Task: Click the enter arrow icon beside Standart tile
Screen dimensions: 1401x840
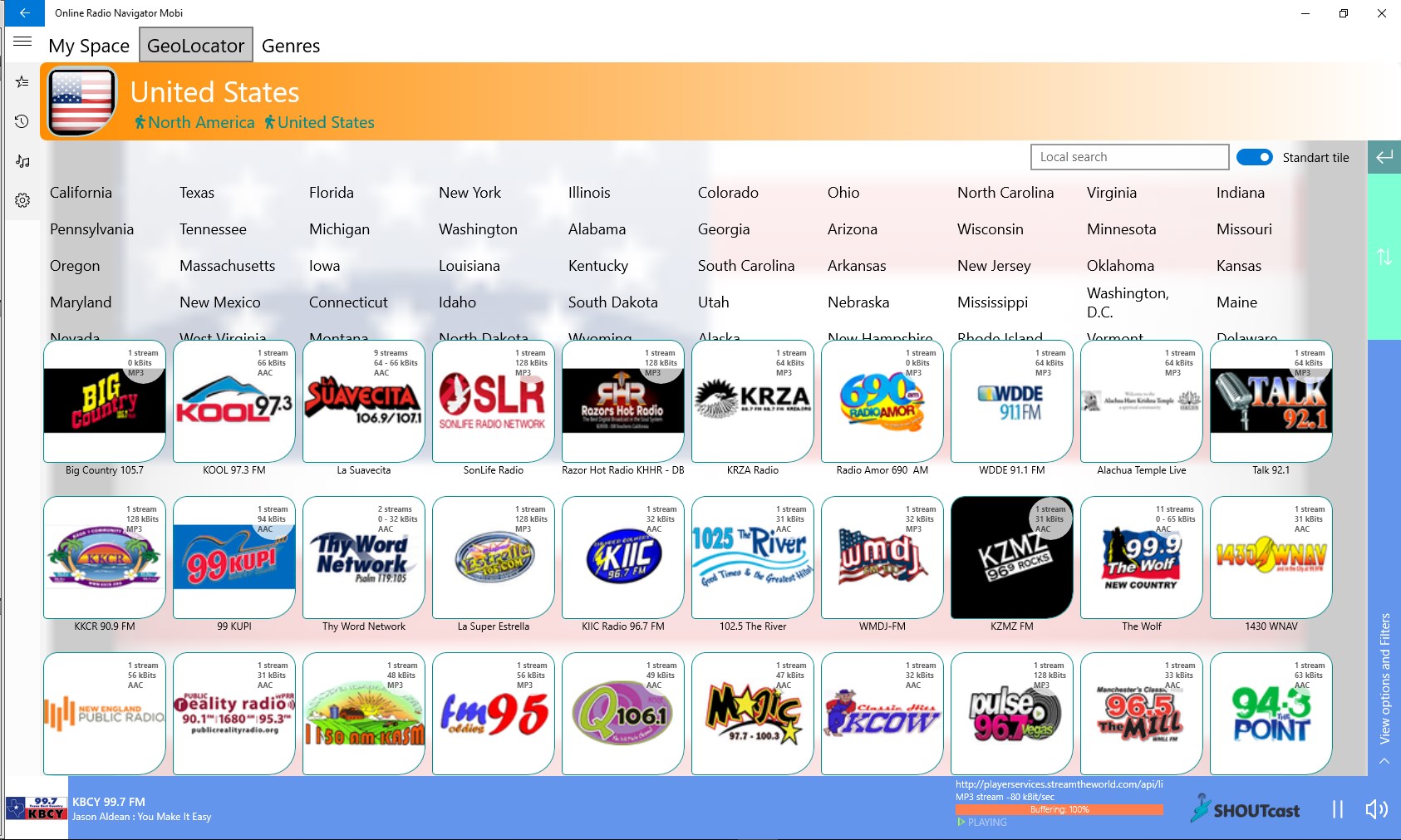Action: point(1384,157)
